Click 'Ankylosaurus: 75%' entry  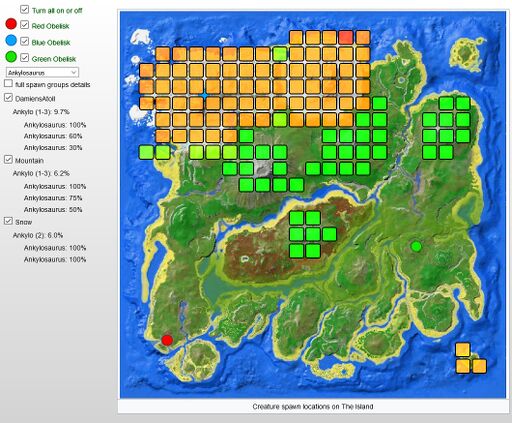point(53,198)
